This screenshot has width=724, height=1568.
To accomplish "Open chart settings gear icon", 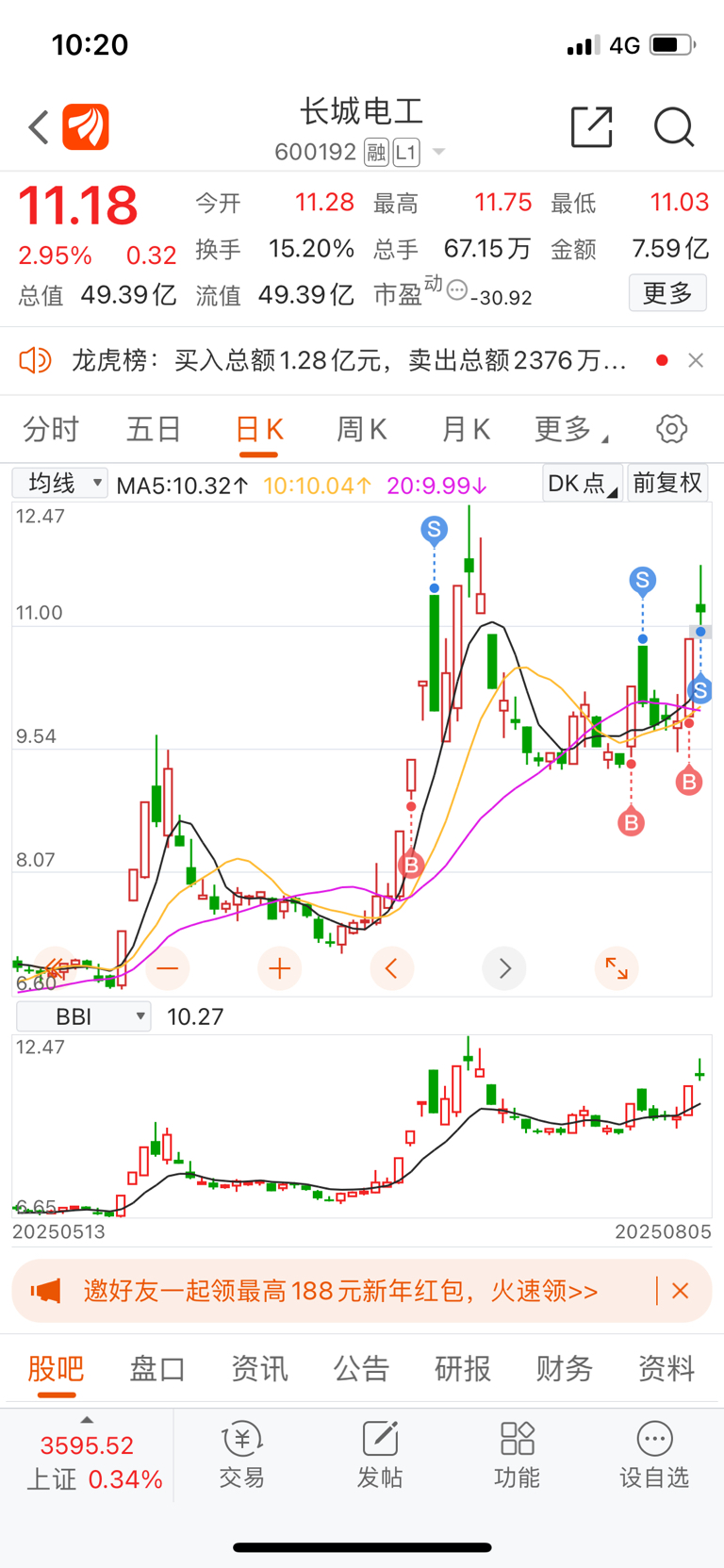I will (671, 429).
